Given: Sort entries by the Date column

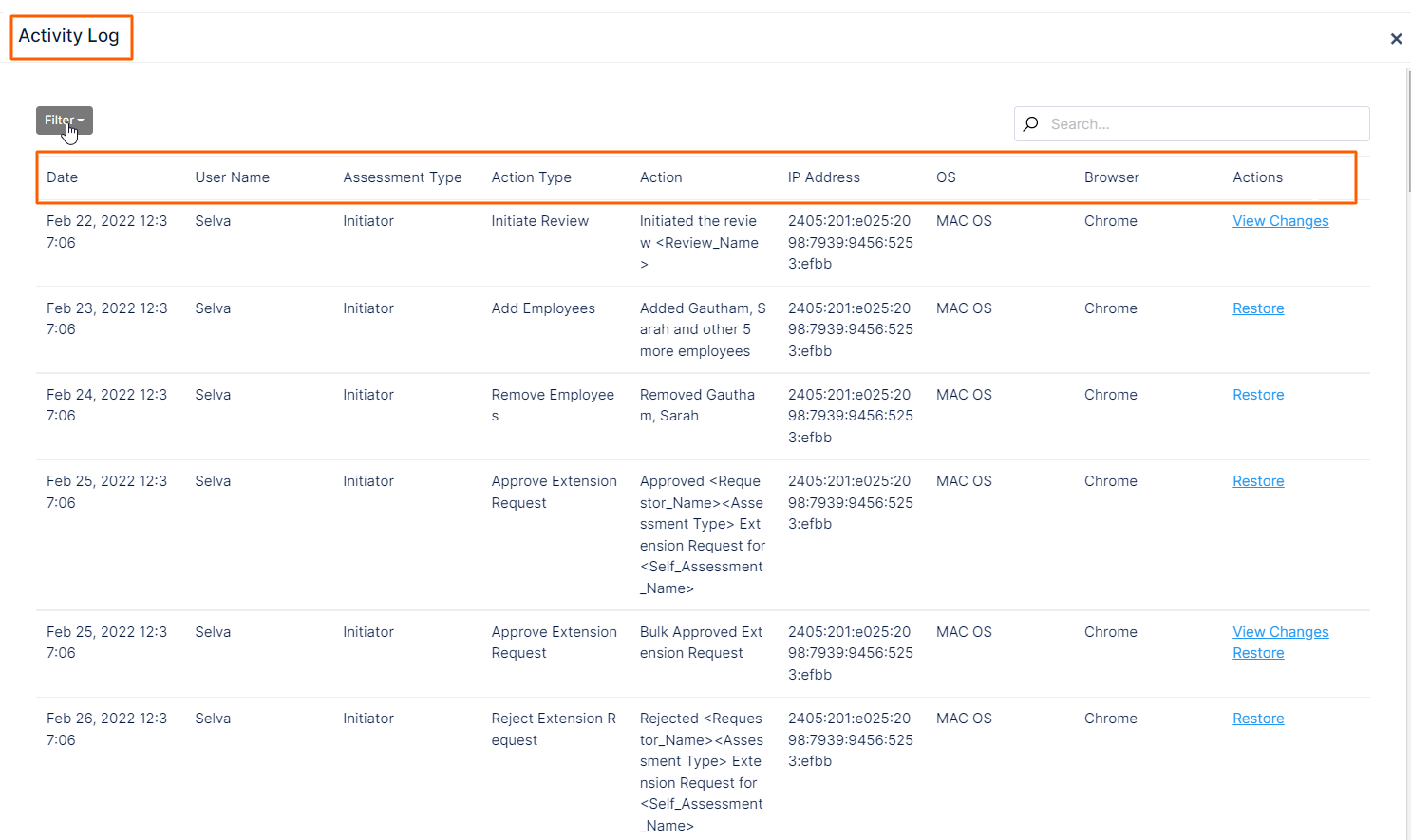Looking at the screenshot, I should (x=62, y=177).
